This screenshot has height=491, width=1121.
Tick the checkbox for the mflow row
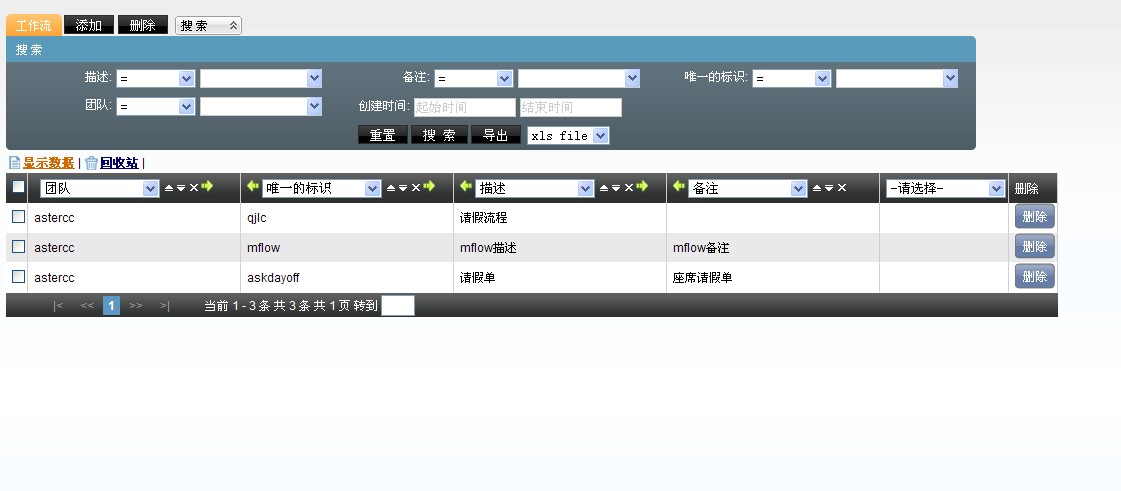point(18,247)
